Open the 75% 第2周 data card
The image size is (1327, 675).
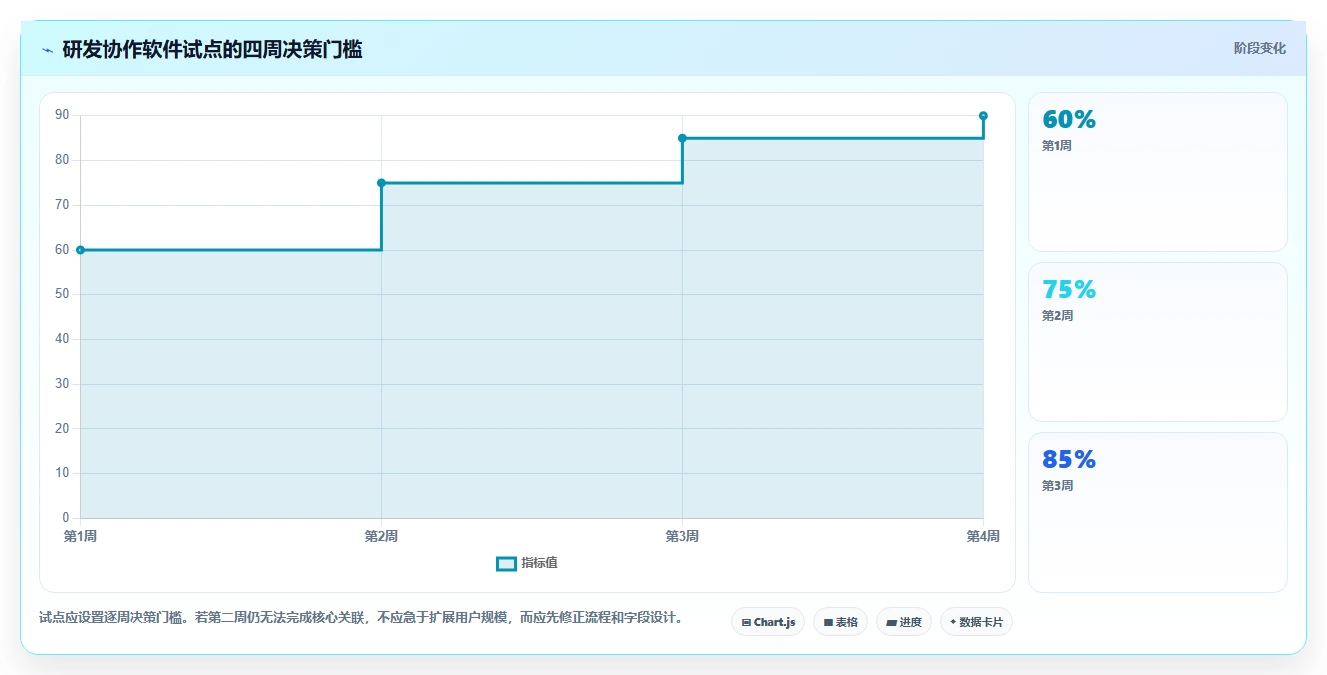(x=1157, y=342)
